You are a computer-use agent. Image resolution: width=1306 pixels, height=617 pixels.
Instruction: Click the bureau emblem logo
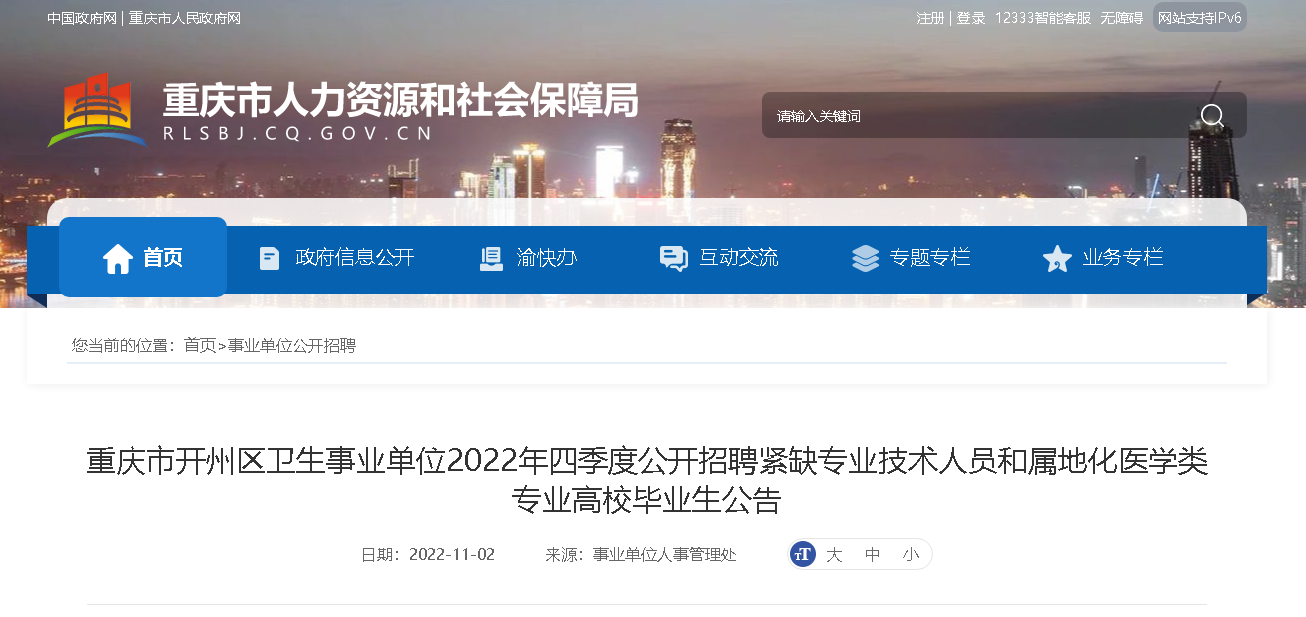tap(97, 110)
